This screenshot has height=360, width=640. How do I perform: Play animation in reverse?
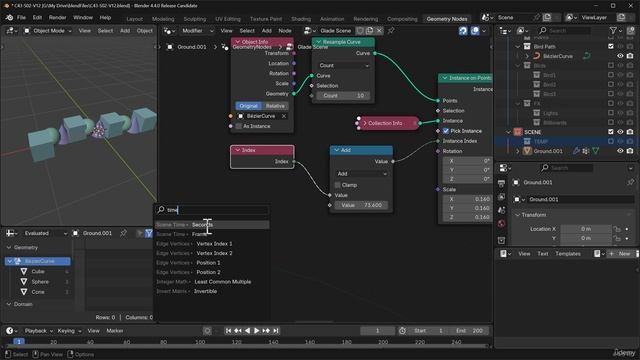click(x=247, y=331)
